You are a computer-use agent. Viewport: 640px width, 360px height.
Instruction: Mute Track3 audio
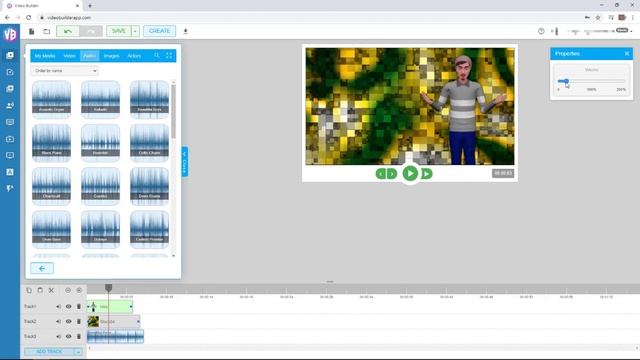tap(58, 336)
